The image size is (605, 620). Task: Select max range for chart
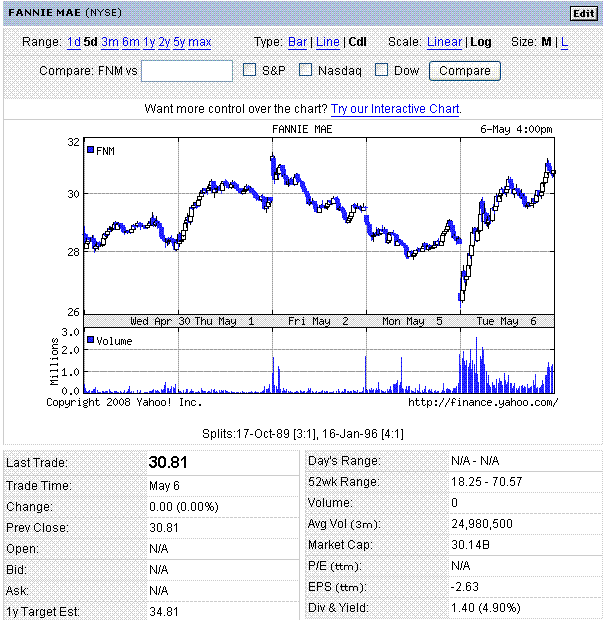[199, 42]
